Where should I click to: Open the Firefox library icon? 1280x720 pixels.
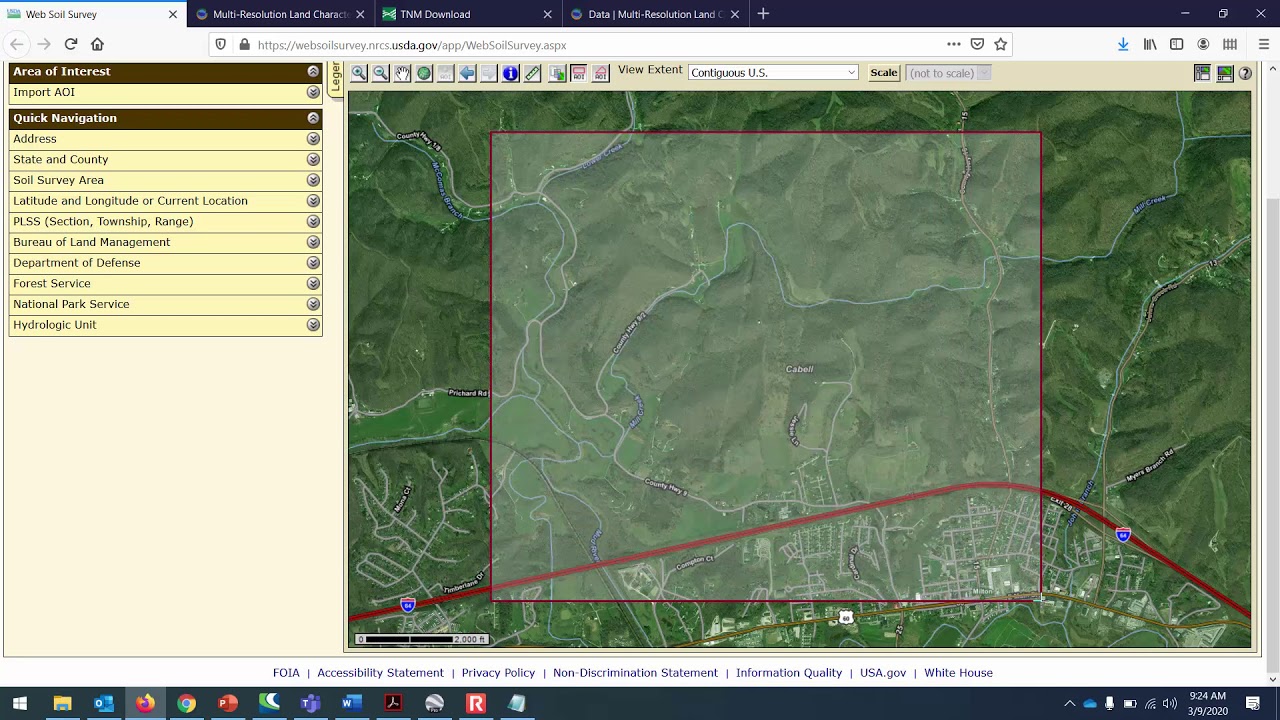(x=1150, y=44)
